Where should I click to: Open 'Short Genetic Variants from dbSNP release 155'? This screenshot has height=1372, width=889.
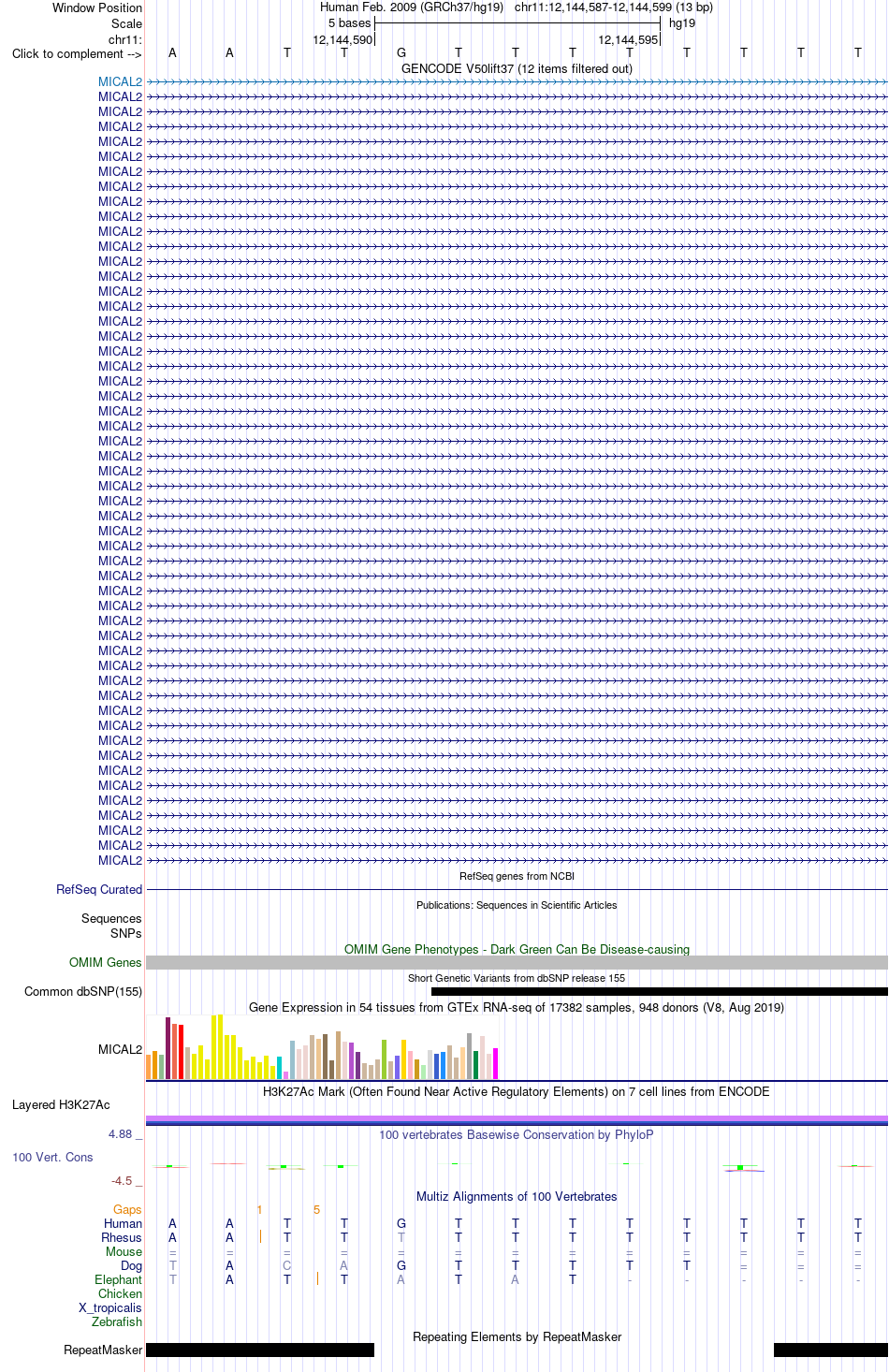click(x=517, y=978)
